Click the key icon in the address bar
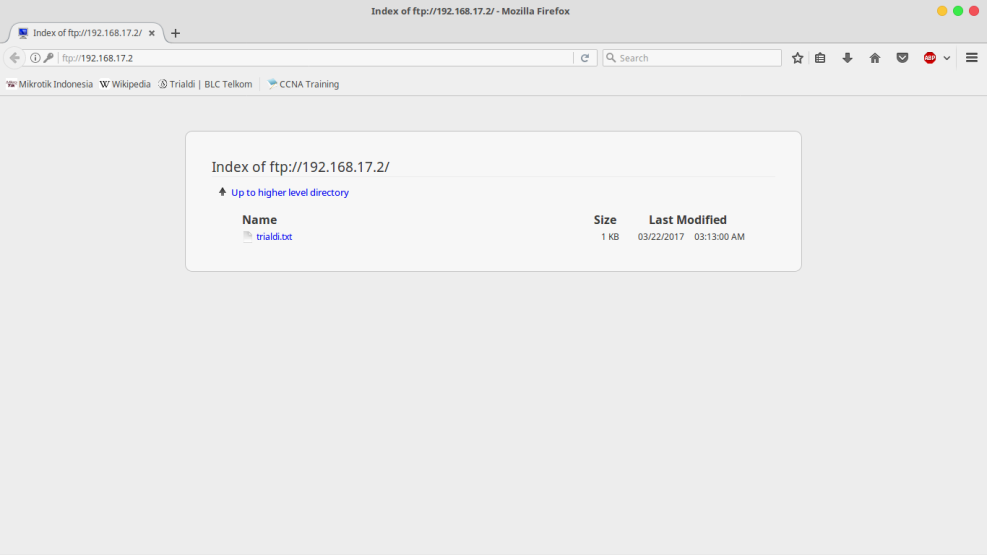 [x=48, y=58]
